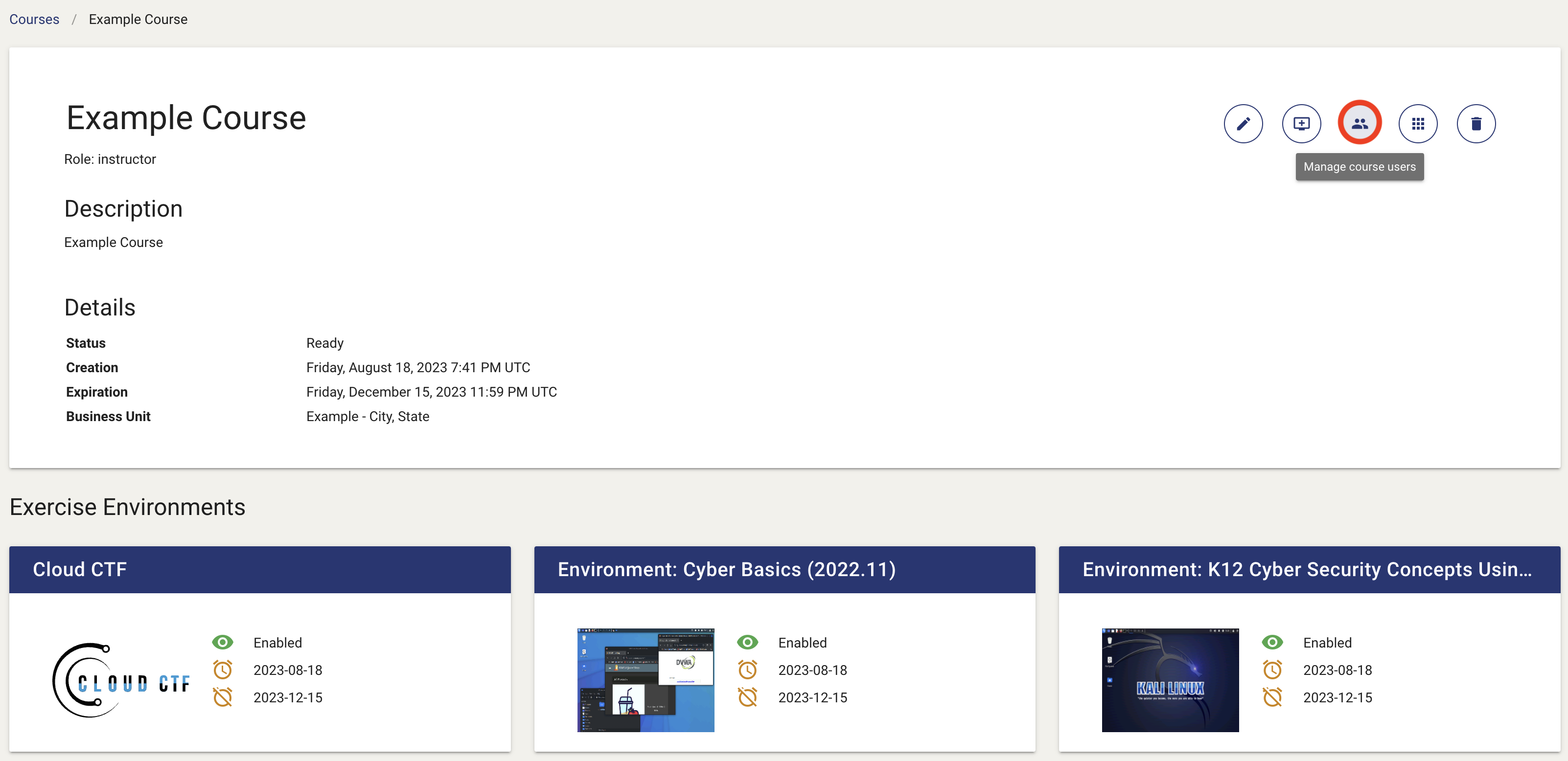1568x761 pixels.
Task: Delete the course using the trash icon
Action: coord(1476,123)
